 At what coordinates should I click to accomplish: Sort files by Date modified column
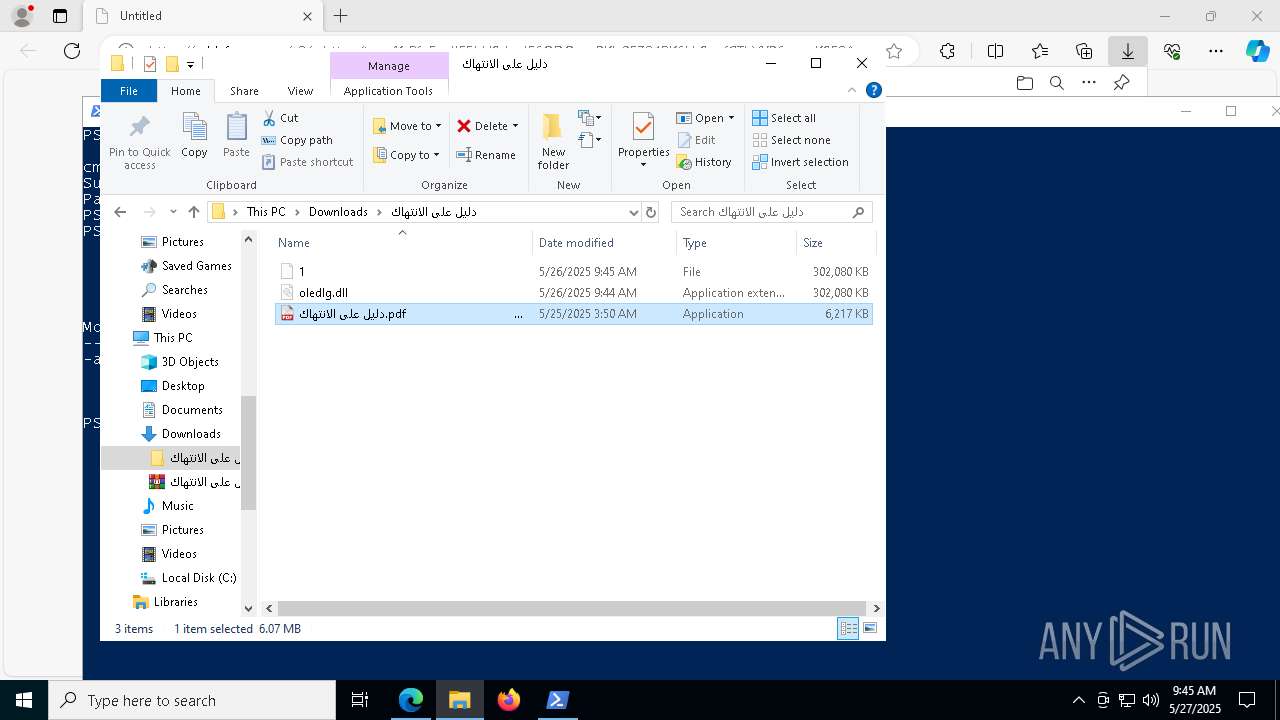tap(604, 243)
